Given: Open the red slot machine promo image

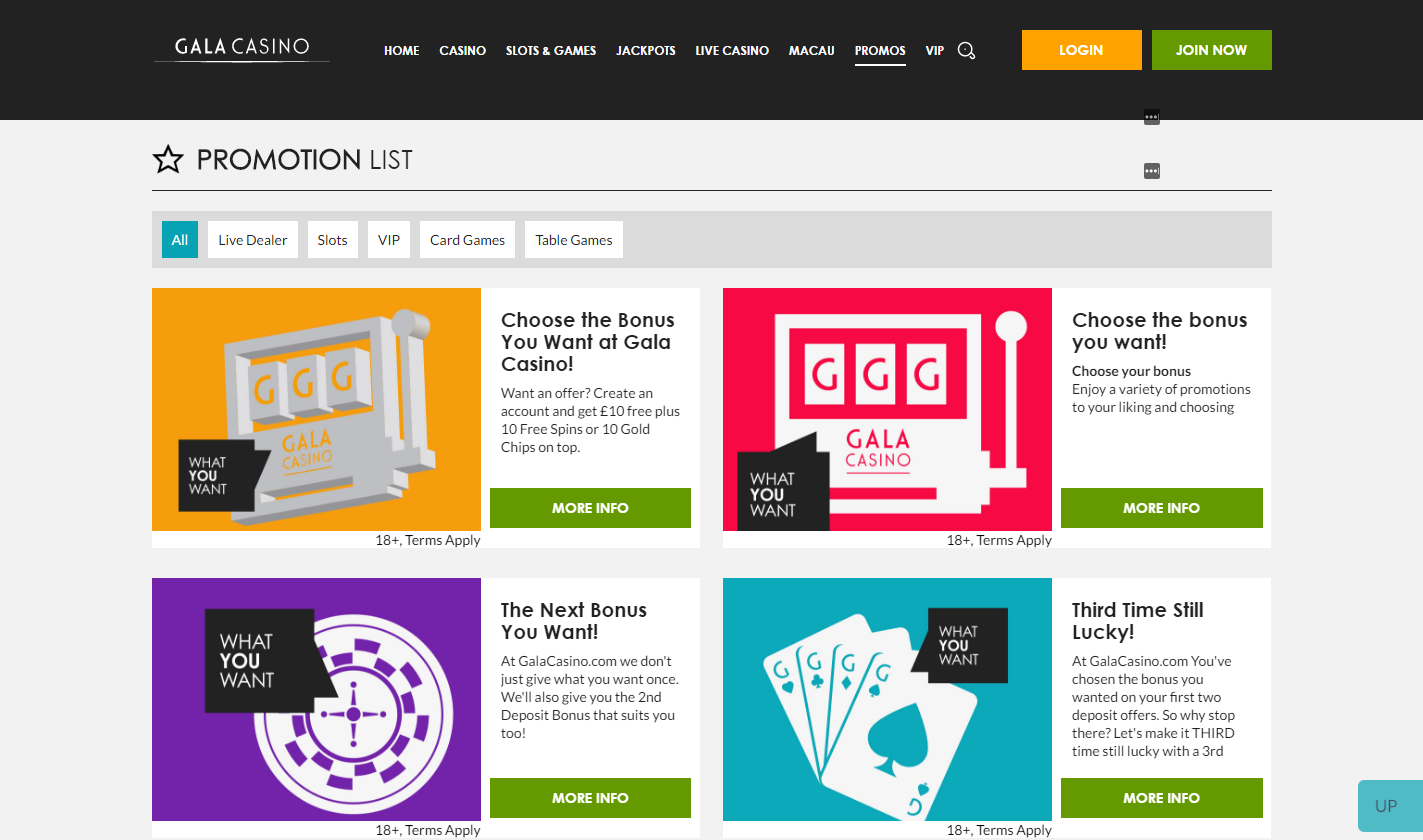Looking at the screenshot, I should (888, 410).
